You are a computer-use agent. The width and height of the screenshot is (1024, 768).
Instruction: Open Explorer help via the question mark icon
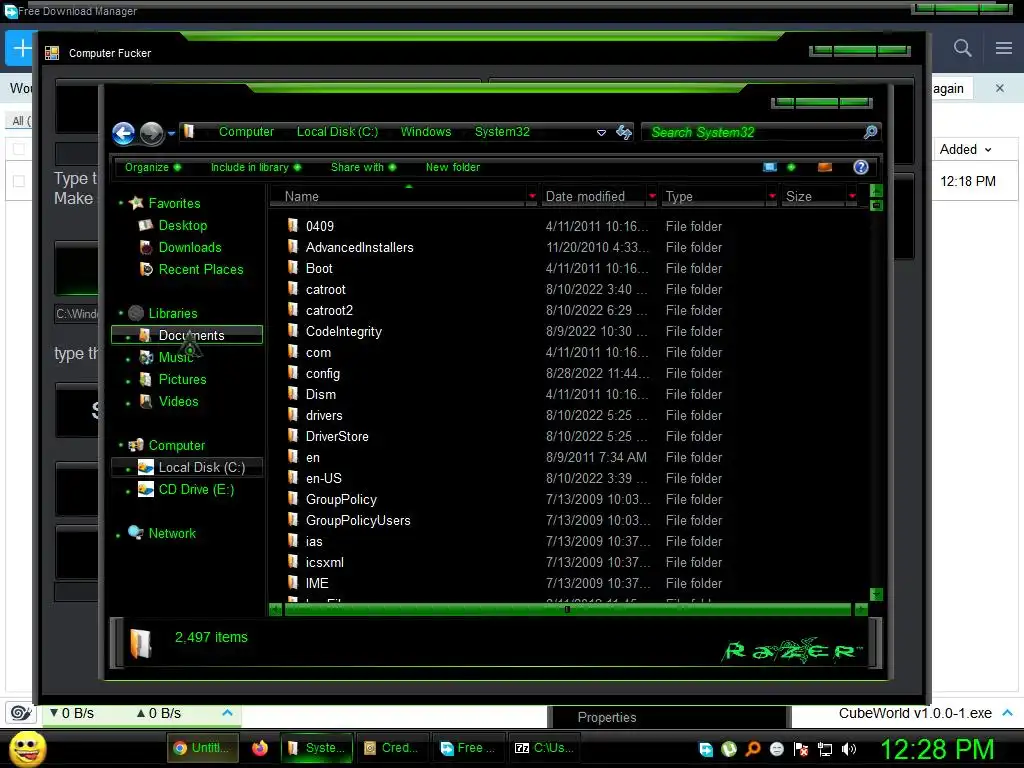click(861, 167)
